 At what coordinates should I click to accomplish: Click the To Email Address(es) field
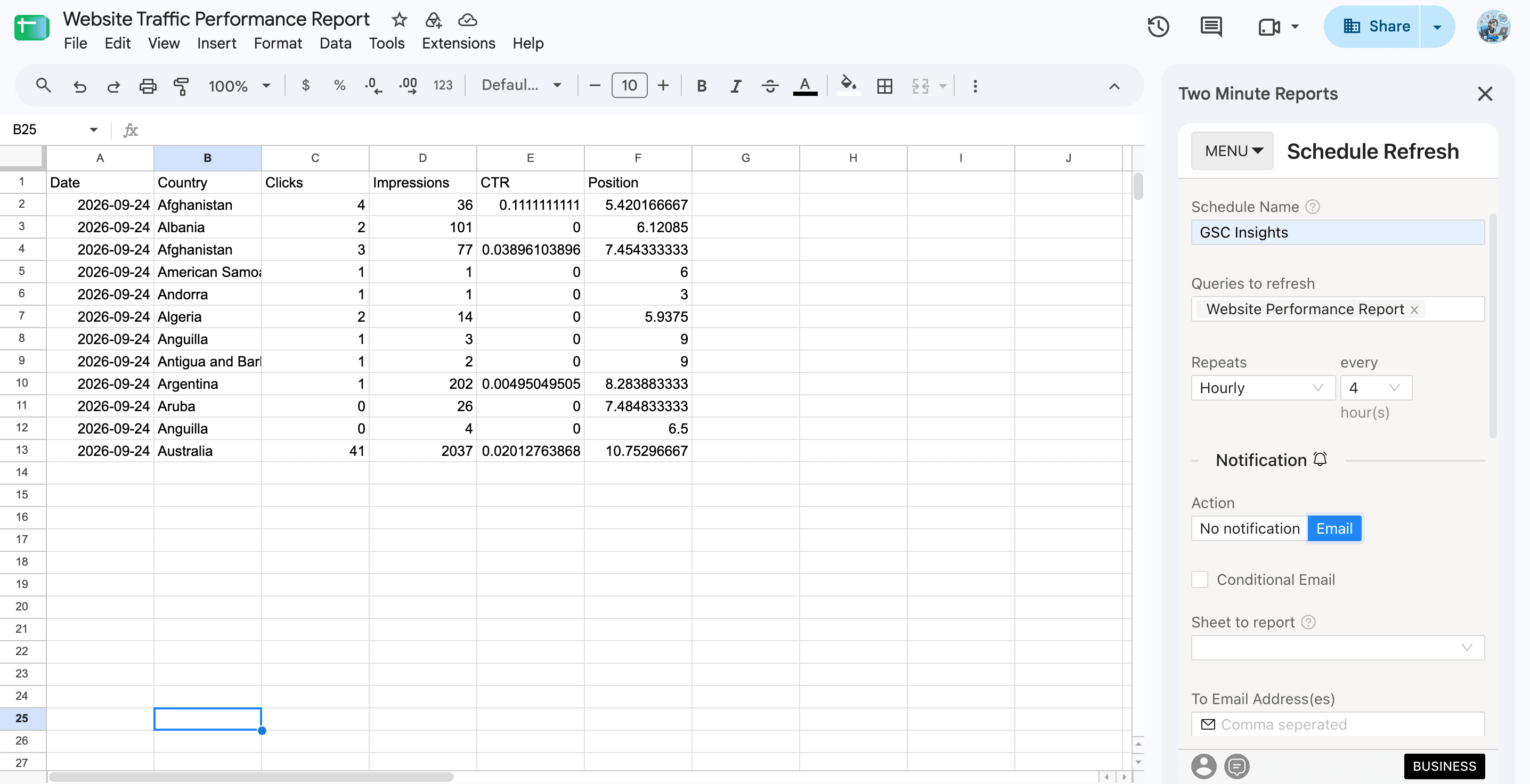coord(1338,724)
